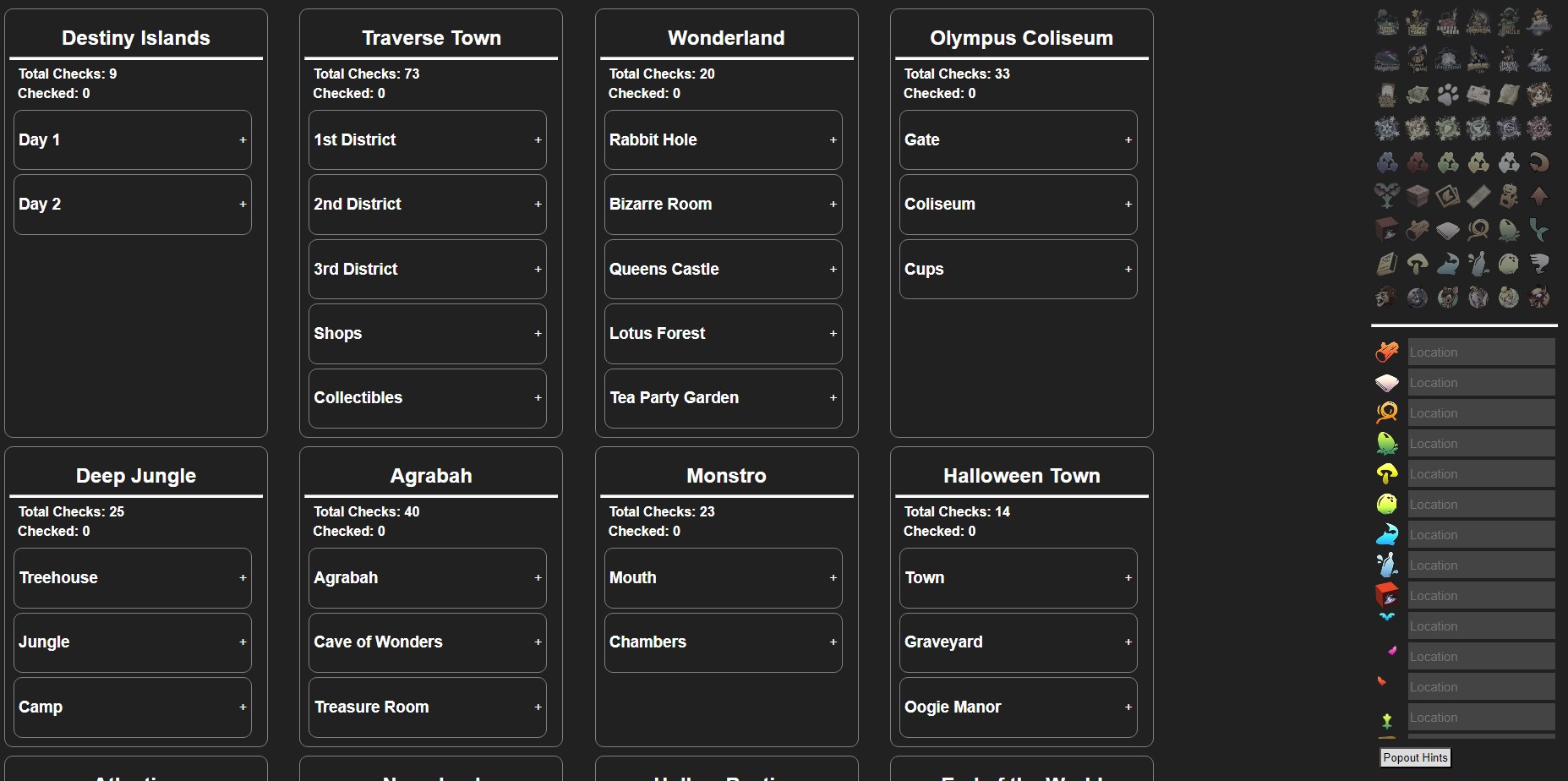Click Location field beside the cloth icon

pos(1481,382)
